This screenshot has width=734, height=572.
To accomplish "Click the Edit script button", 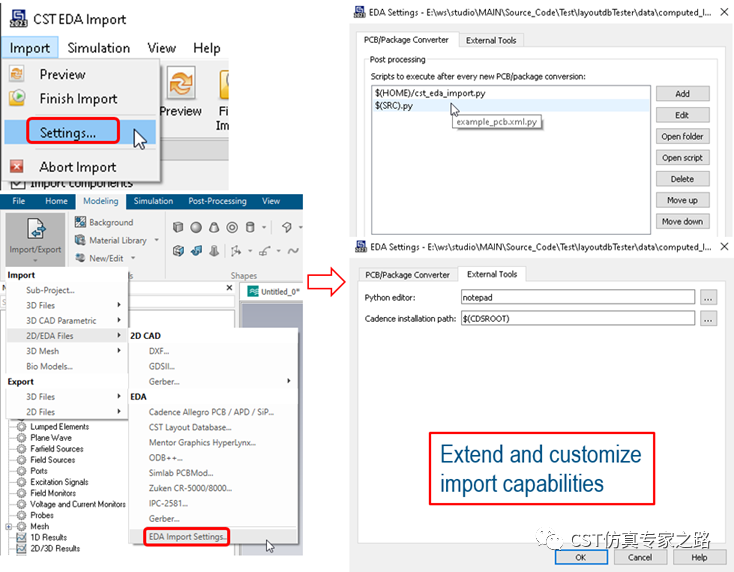I will click(x=682, y=115).
